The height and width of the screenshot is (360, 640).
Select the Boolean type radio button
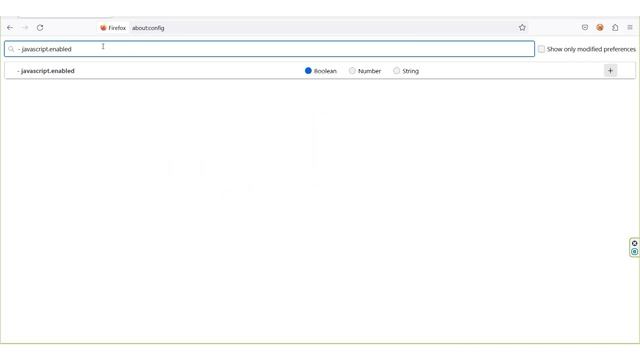(x=308, y=71)
